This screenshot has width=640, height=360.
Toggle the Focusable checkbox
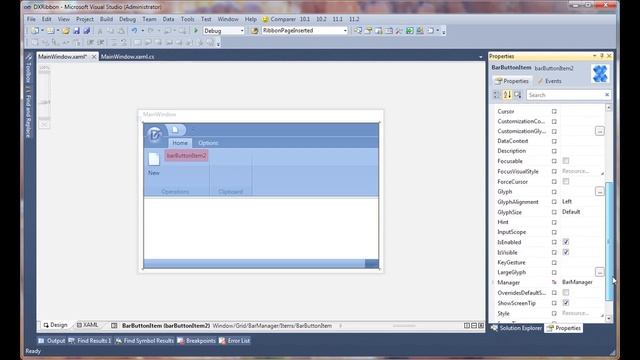click(x=566, y=161)
